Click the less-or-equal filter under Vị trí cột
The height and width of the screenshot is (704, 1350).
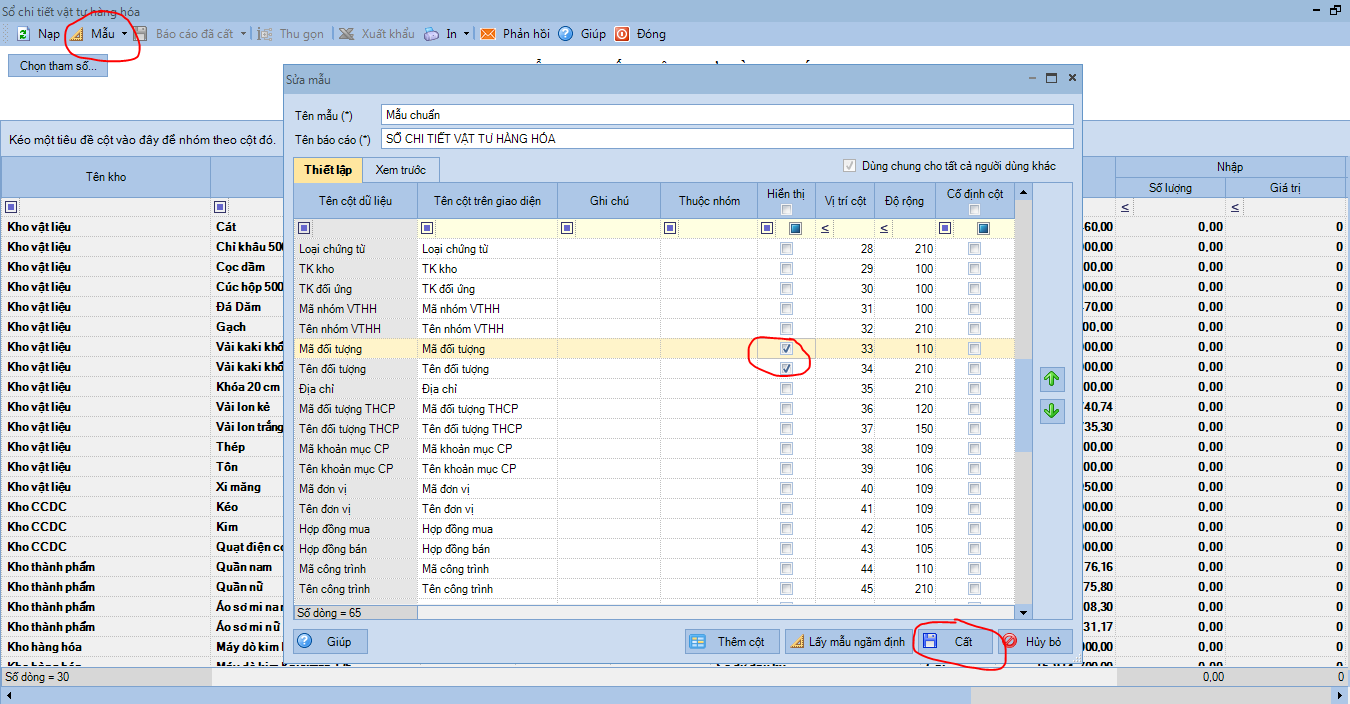825,229
